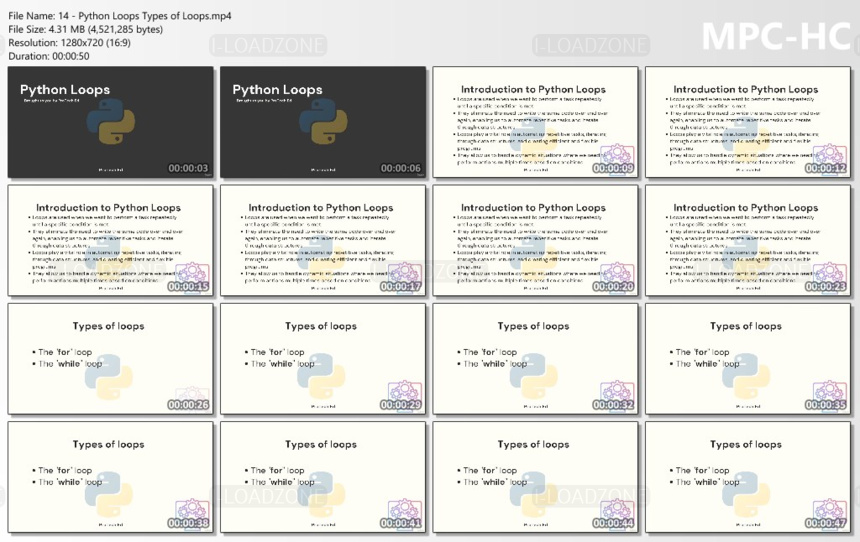Viewport: 860px width, 542px height.
Task: Select the Types of loops frame at 00:00:32
Action: click(535, 359)
